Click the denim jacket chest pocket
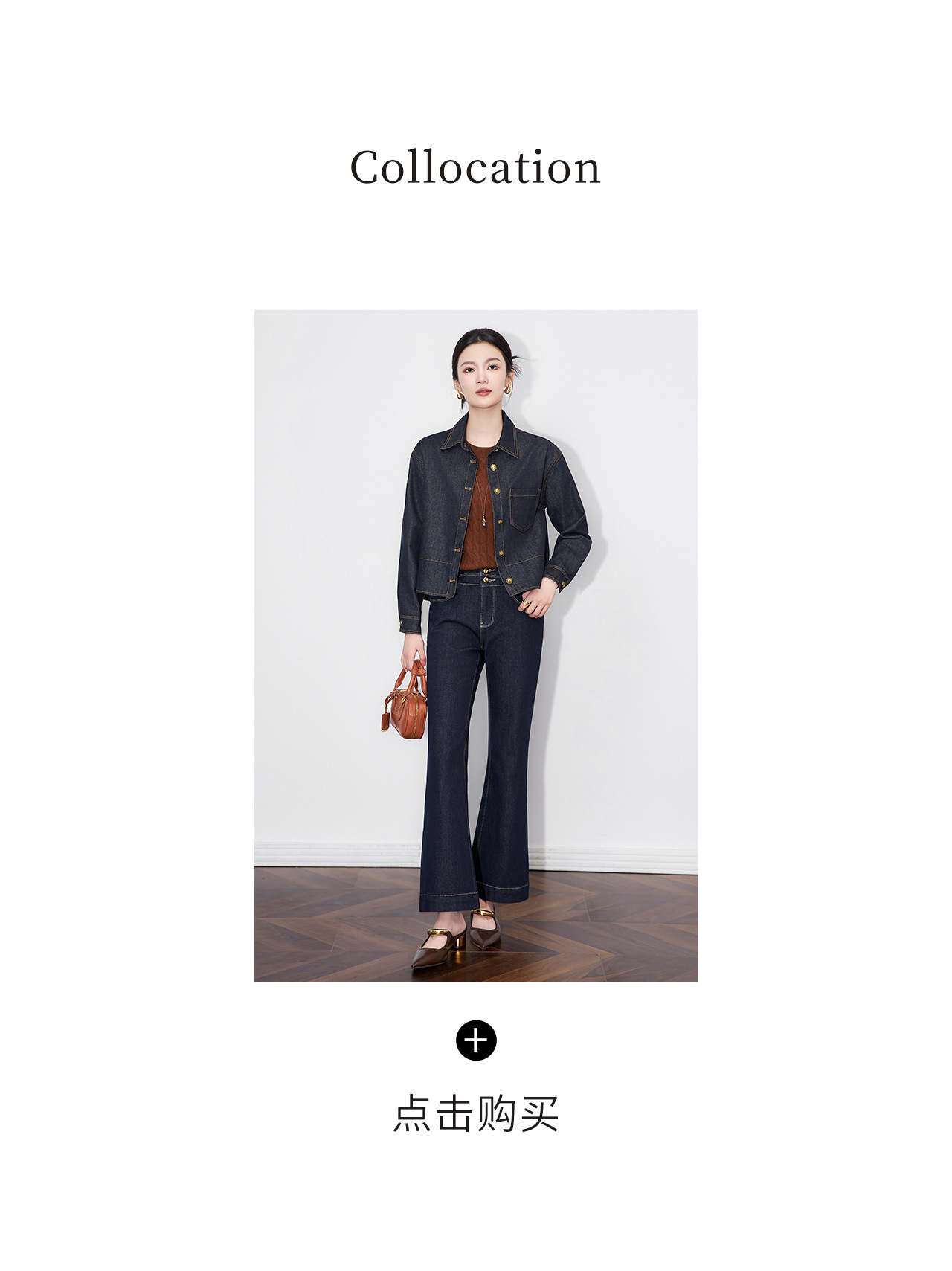This screenshot has width=952, height=1271. point(524,509)
